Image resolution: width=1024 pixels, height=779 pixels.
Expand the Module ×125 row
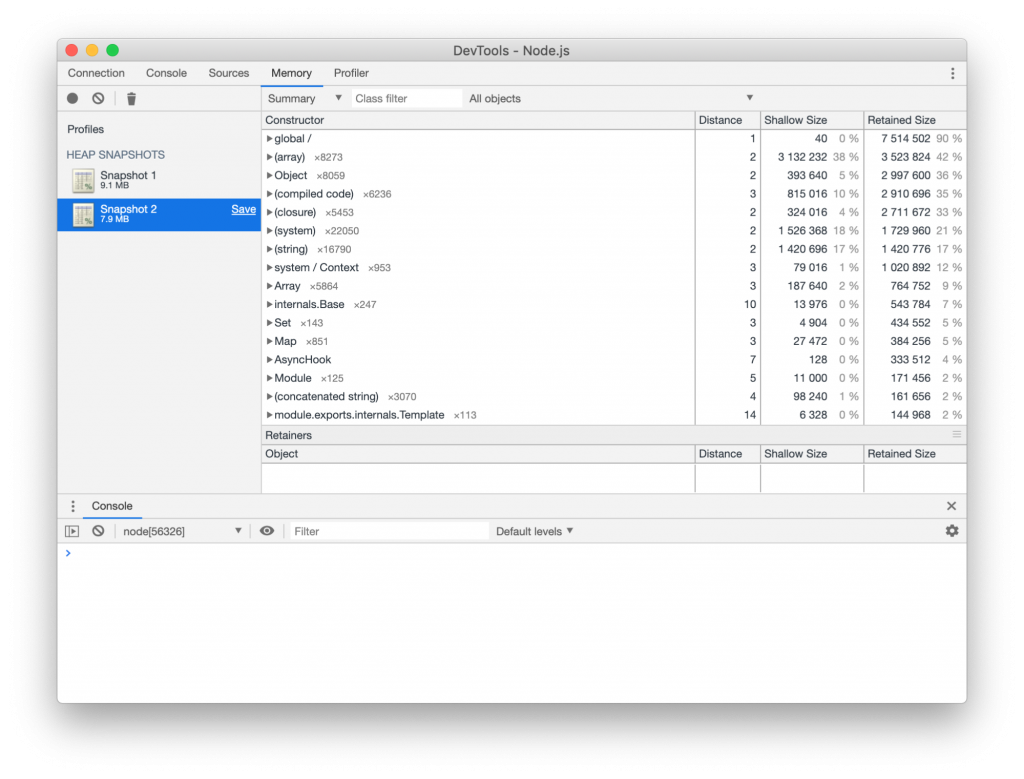click(x=269, y=378)
